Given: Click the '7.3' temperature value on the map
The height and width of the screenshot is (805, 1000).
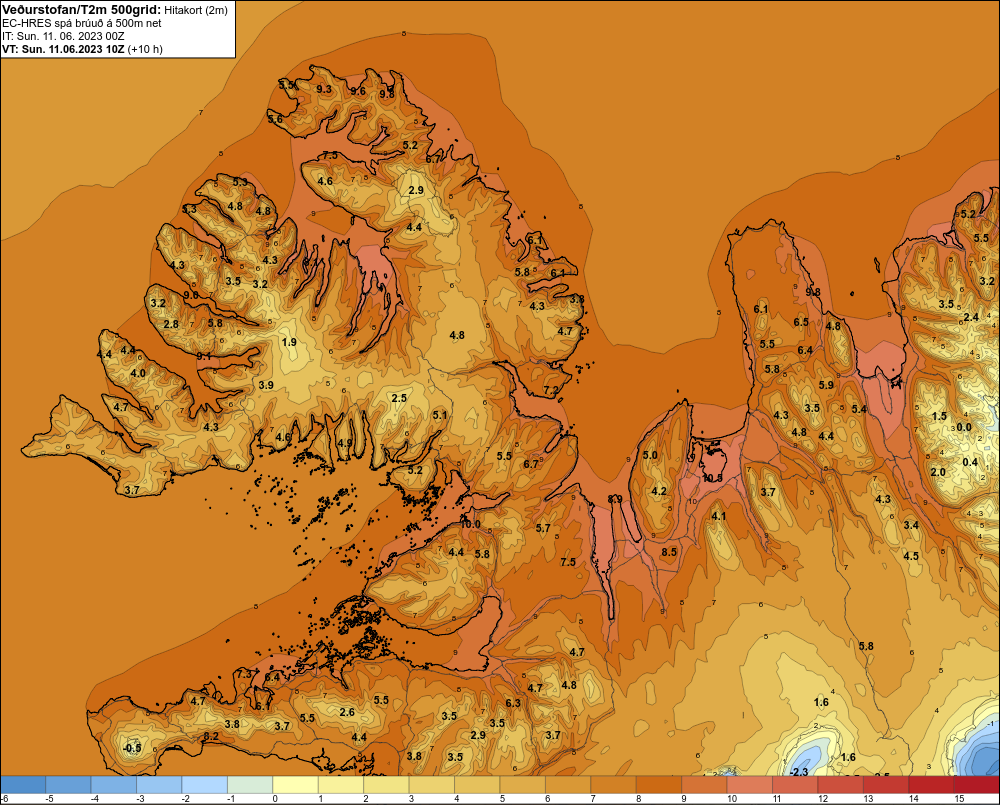Looking at the screenshot, I should pyautogui.click(x=245, y=674).
